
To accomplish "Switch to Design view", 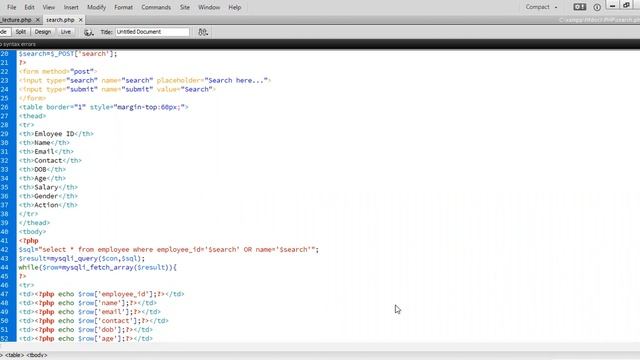I will click(42, 31).
